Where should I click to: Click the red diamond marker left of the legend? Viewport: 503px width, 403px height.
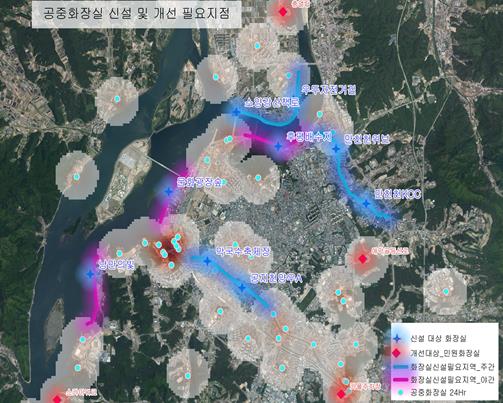341,394
